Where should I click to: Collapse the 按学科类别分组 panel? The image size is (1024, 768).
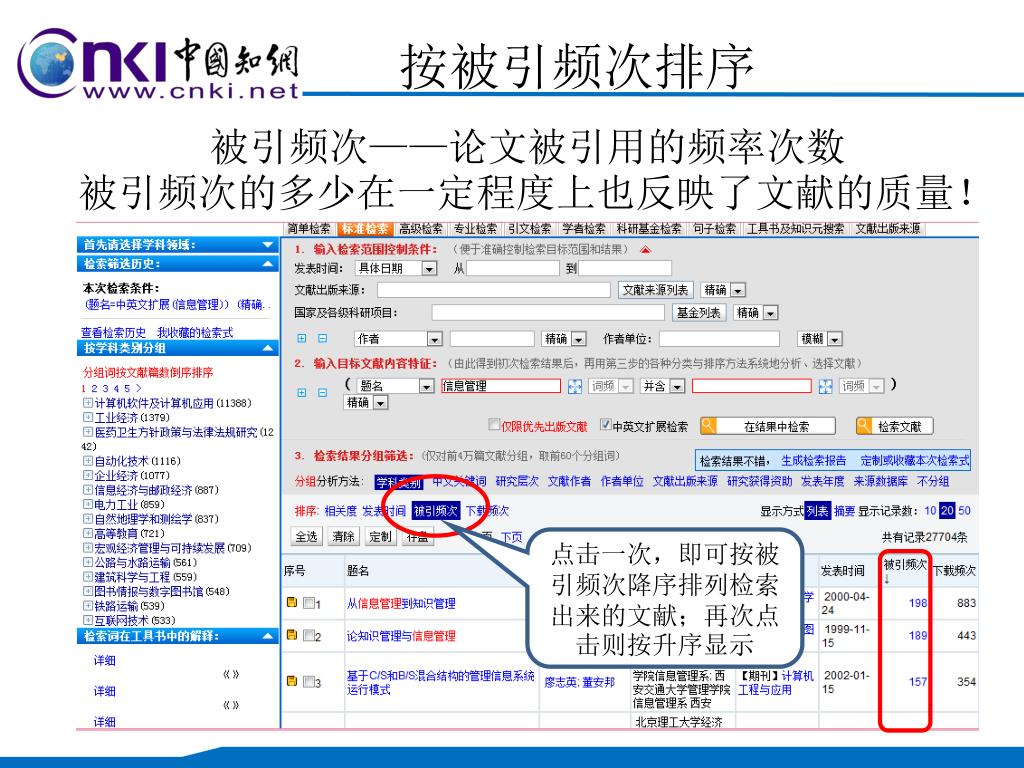click(x=267, y=348)
